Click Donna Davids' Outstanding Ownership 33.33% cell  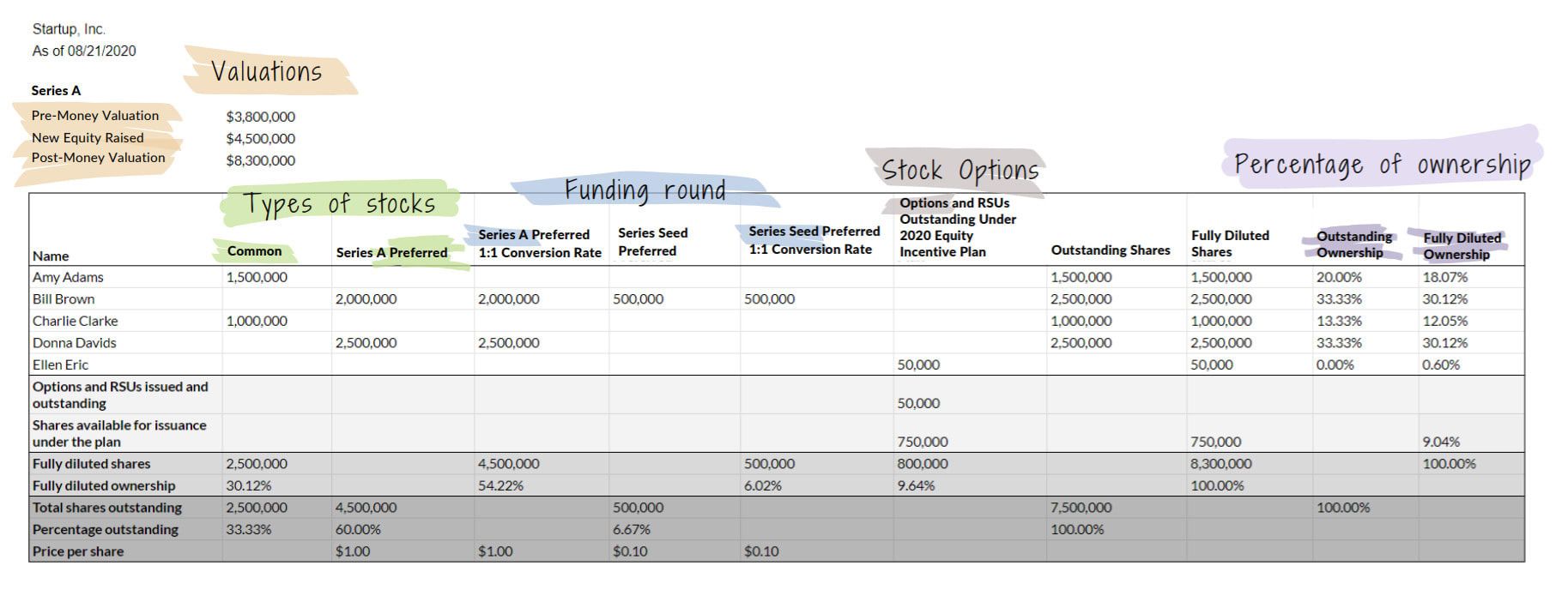1339,343
